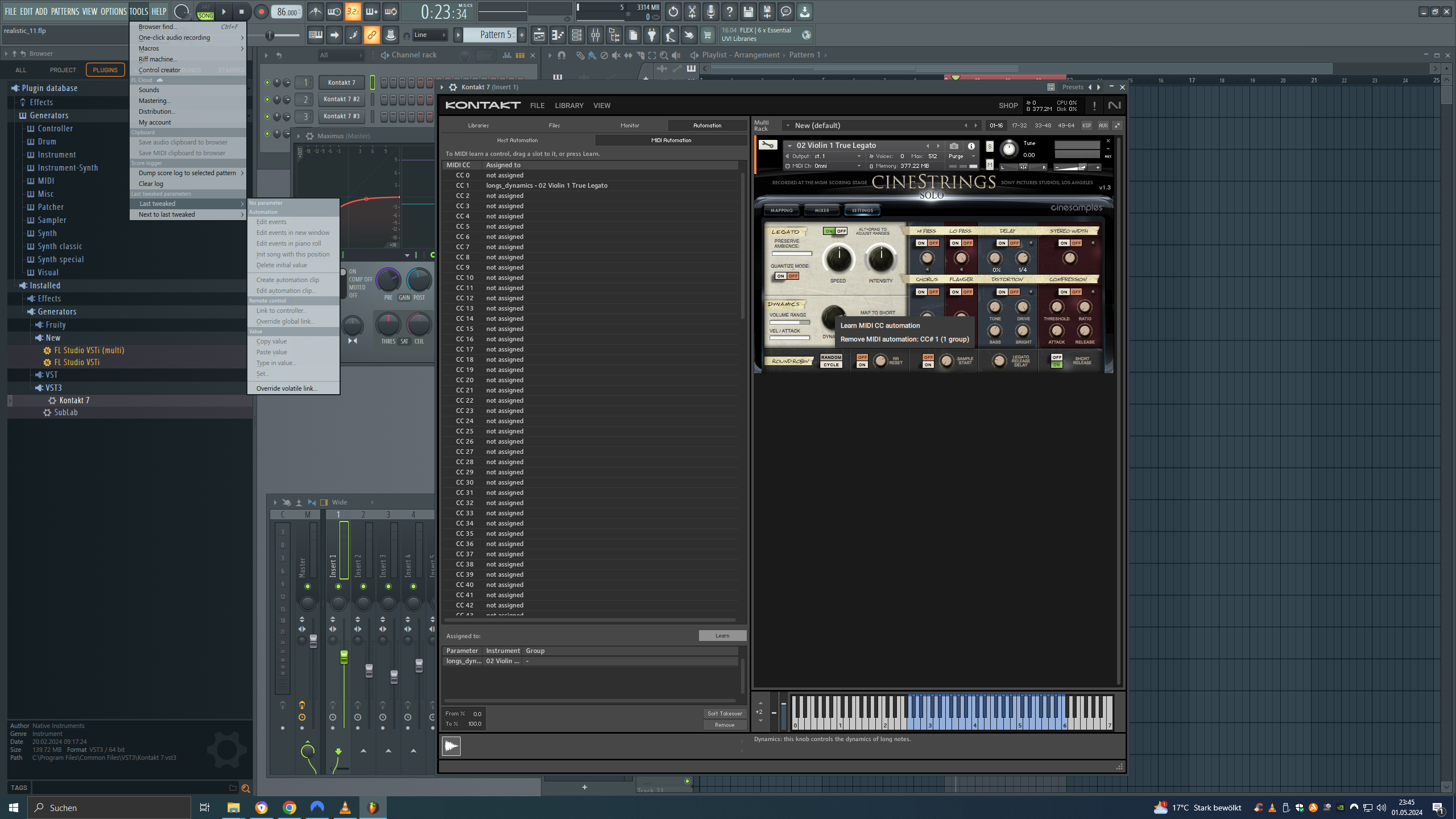Click the Soft Takeover button
The image size is (1456, 819).
click(725, 713)
